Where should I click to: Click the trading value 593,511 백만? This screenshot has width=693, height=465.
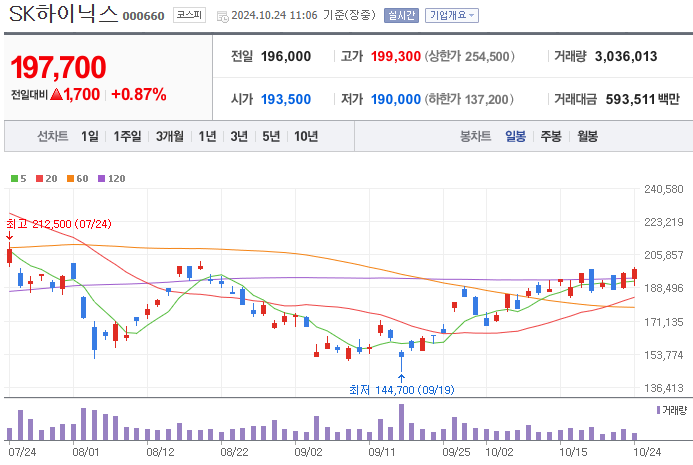[642, 99]
